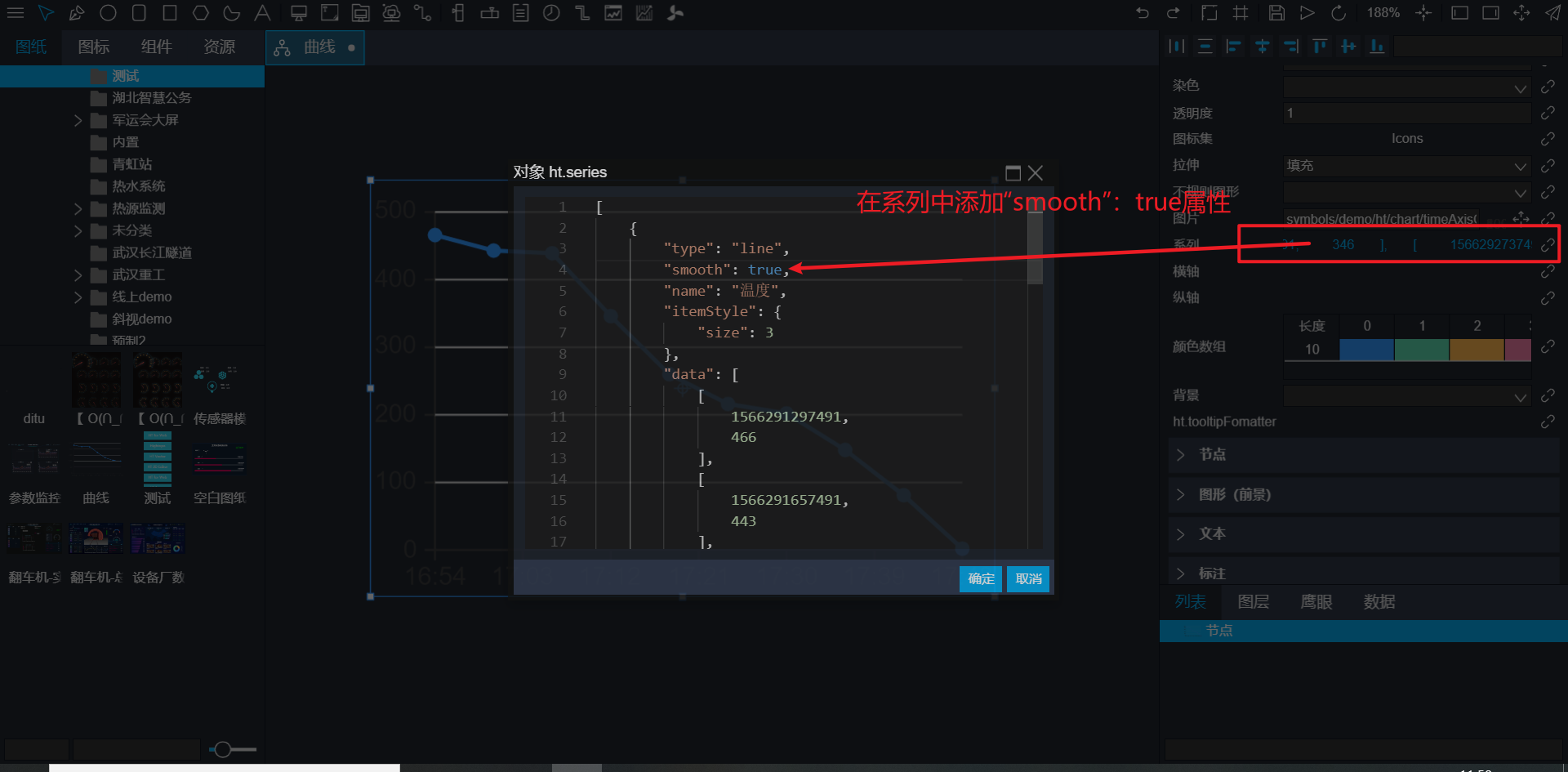
Task: Toggle the canvas grid display
Action: pyautogui.click(x=1241, y=13)
